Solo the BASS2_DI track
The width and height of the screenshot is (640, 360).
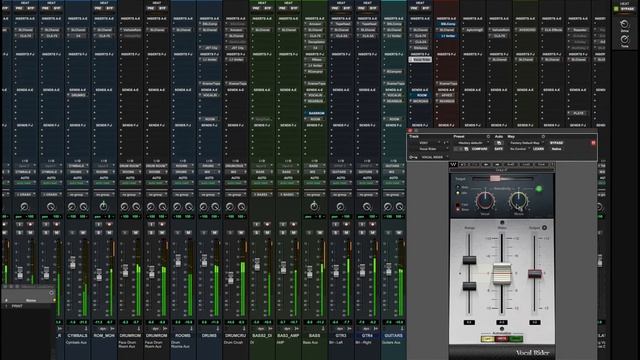click(x=257, y=233)
